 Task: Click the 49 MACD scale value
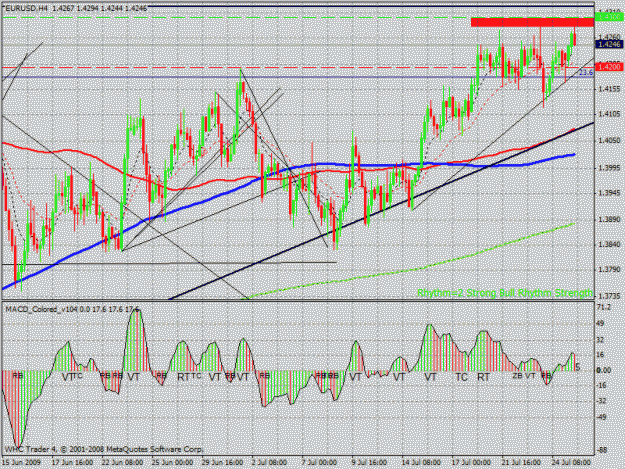tap(601, 324)
